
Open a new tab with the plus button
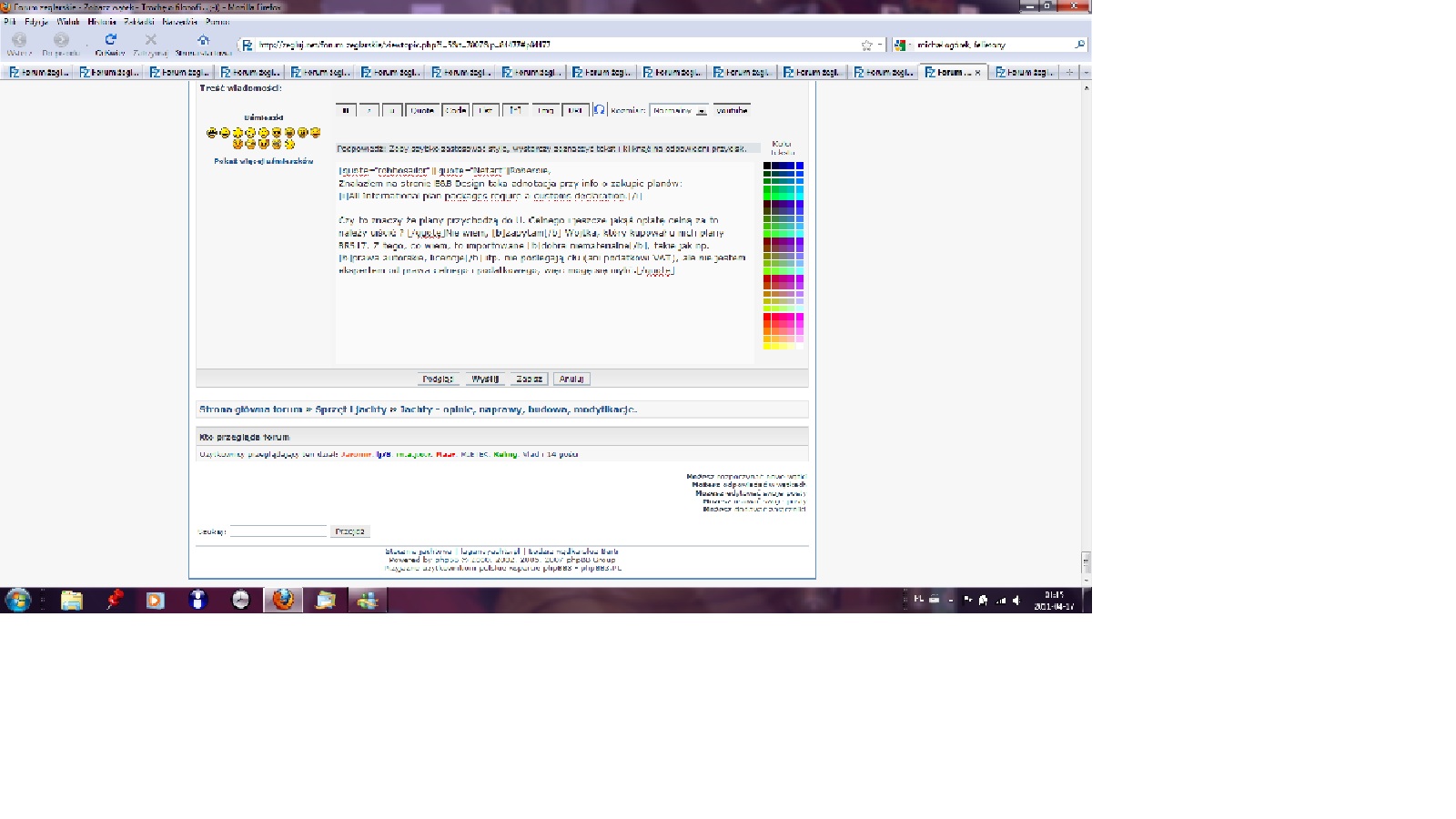tap(1069, 72)
